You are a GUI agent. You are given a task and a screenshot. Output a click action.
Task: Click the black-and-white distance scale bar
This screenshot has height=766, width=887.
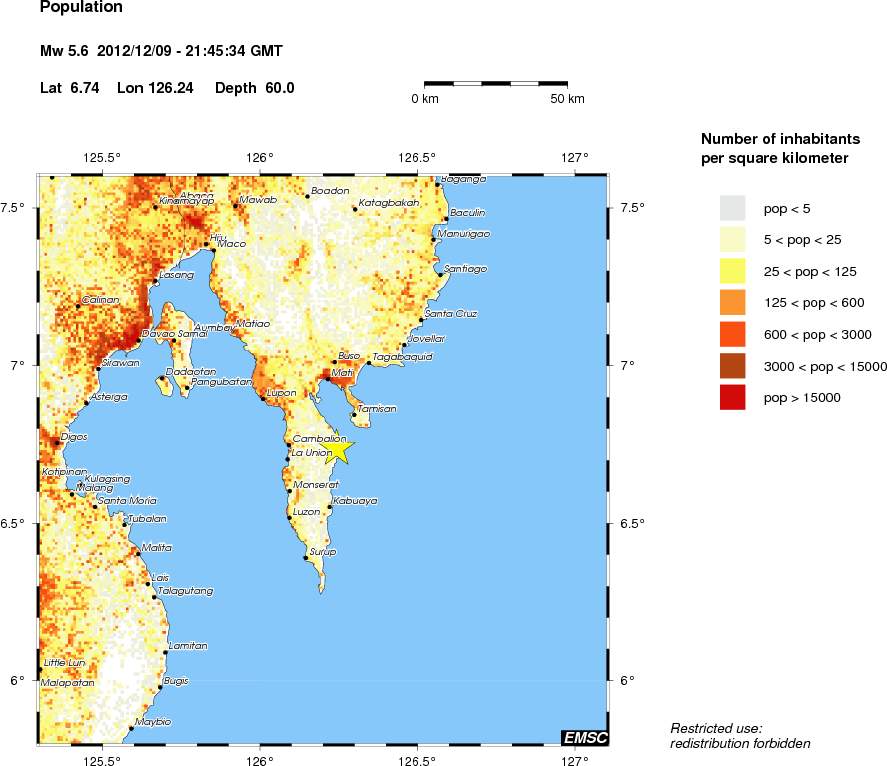tap(496, 84)
